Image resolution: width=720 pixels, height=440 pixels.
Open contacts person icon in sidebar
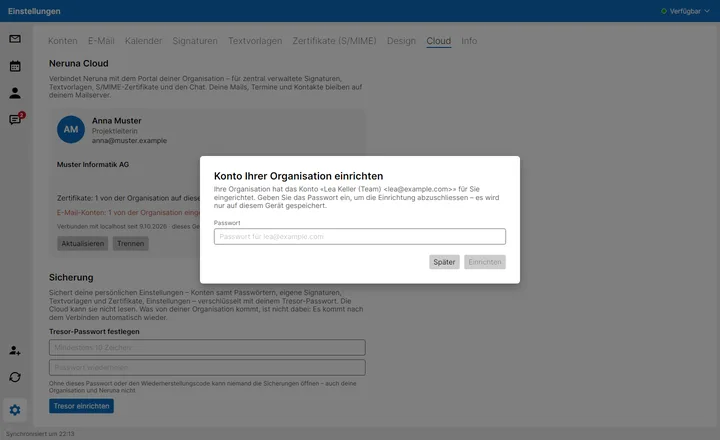15,93
